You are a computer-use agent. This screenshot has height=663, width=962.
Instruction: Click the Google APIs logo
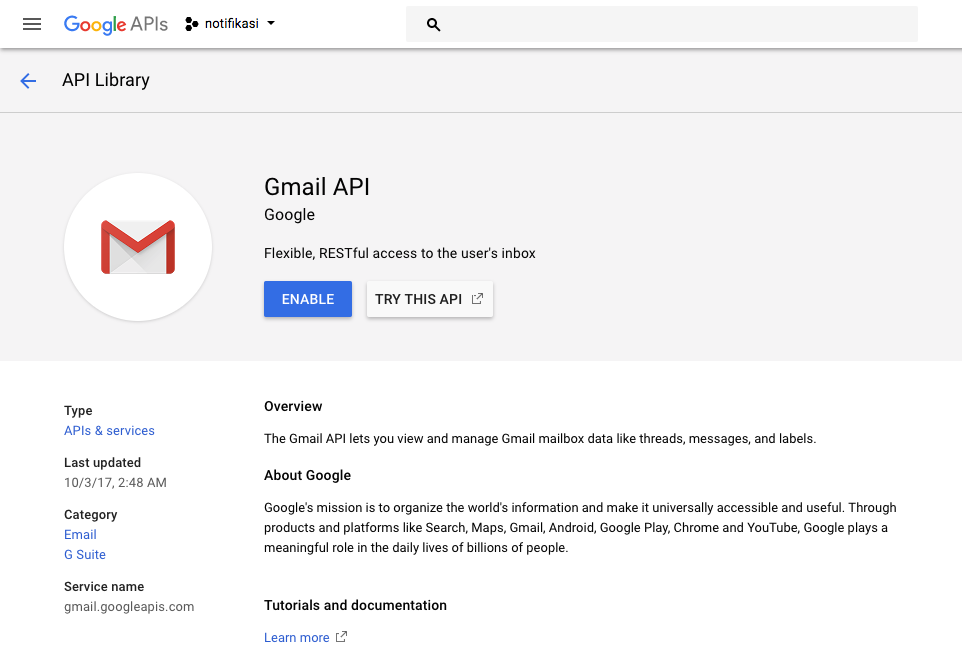coord(115,24)
